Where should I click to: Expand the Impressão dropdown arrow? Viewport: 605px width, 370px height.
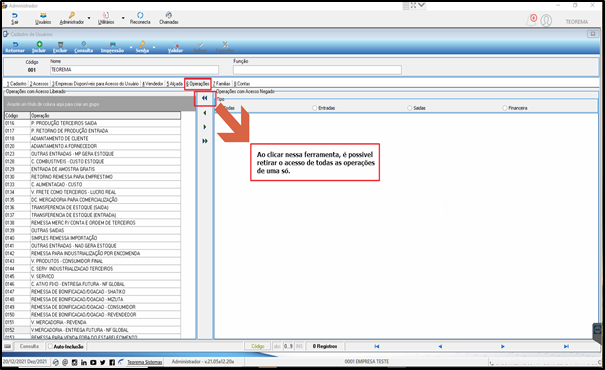[131, 47]
